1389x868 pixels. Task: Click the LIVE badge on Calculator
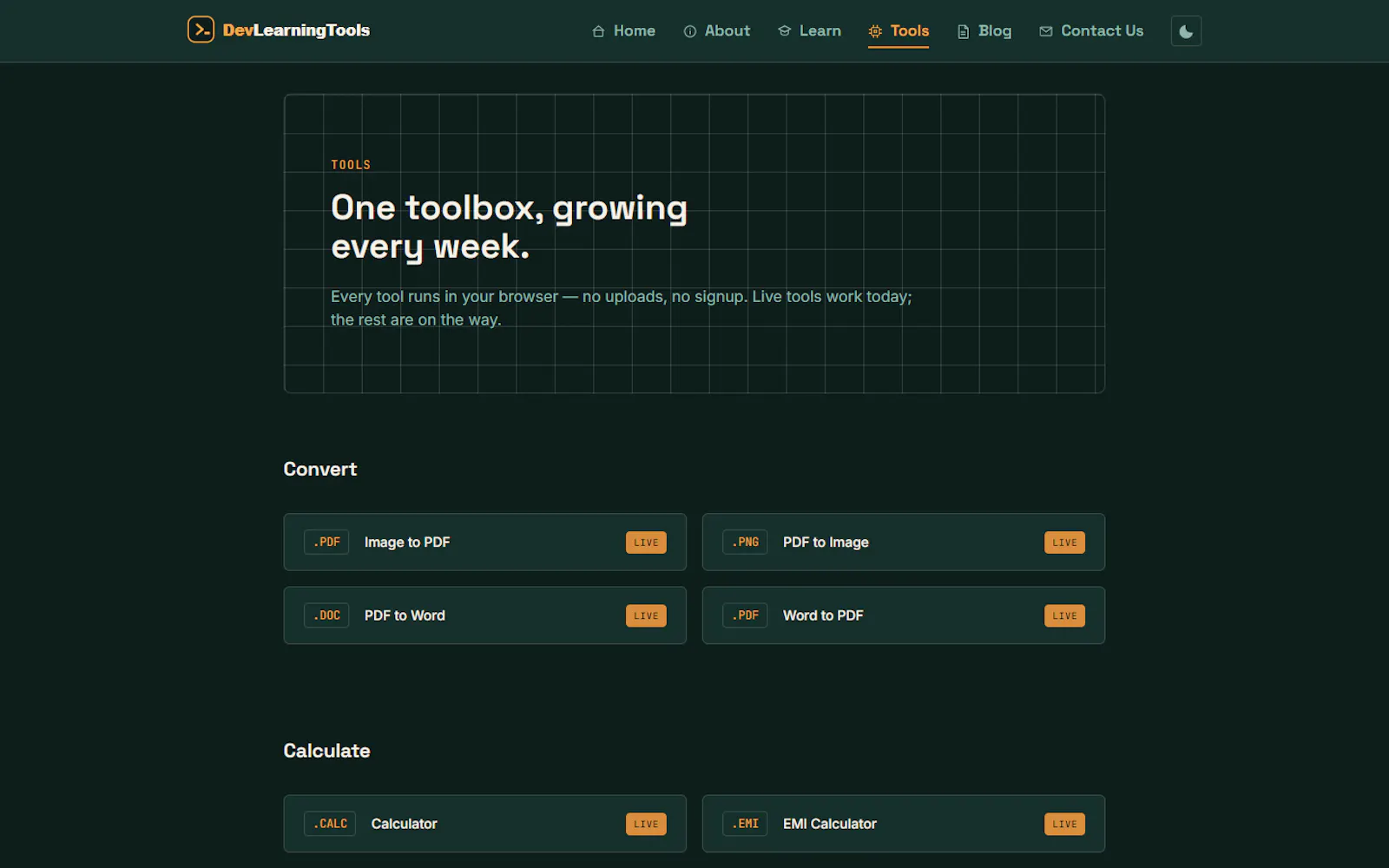(x=646, y=824)
